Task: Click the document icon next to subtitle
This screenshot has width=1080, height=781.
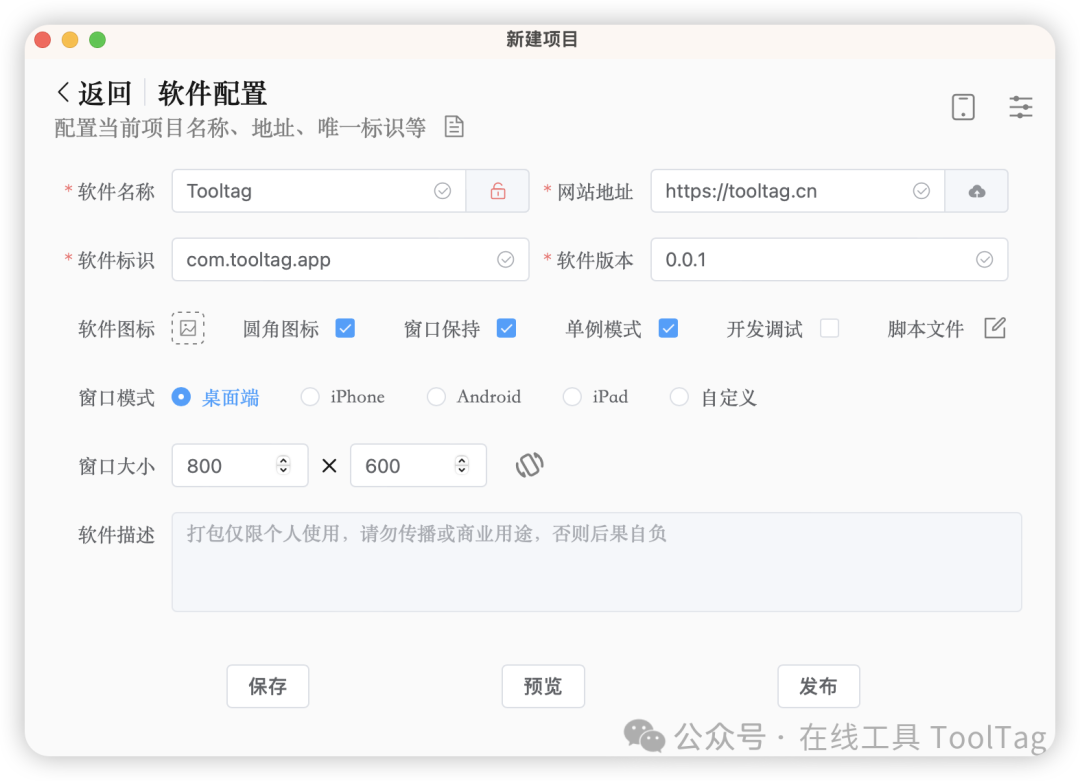Action: click(454, 127)
